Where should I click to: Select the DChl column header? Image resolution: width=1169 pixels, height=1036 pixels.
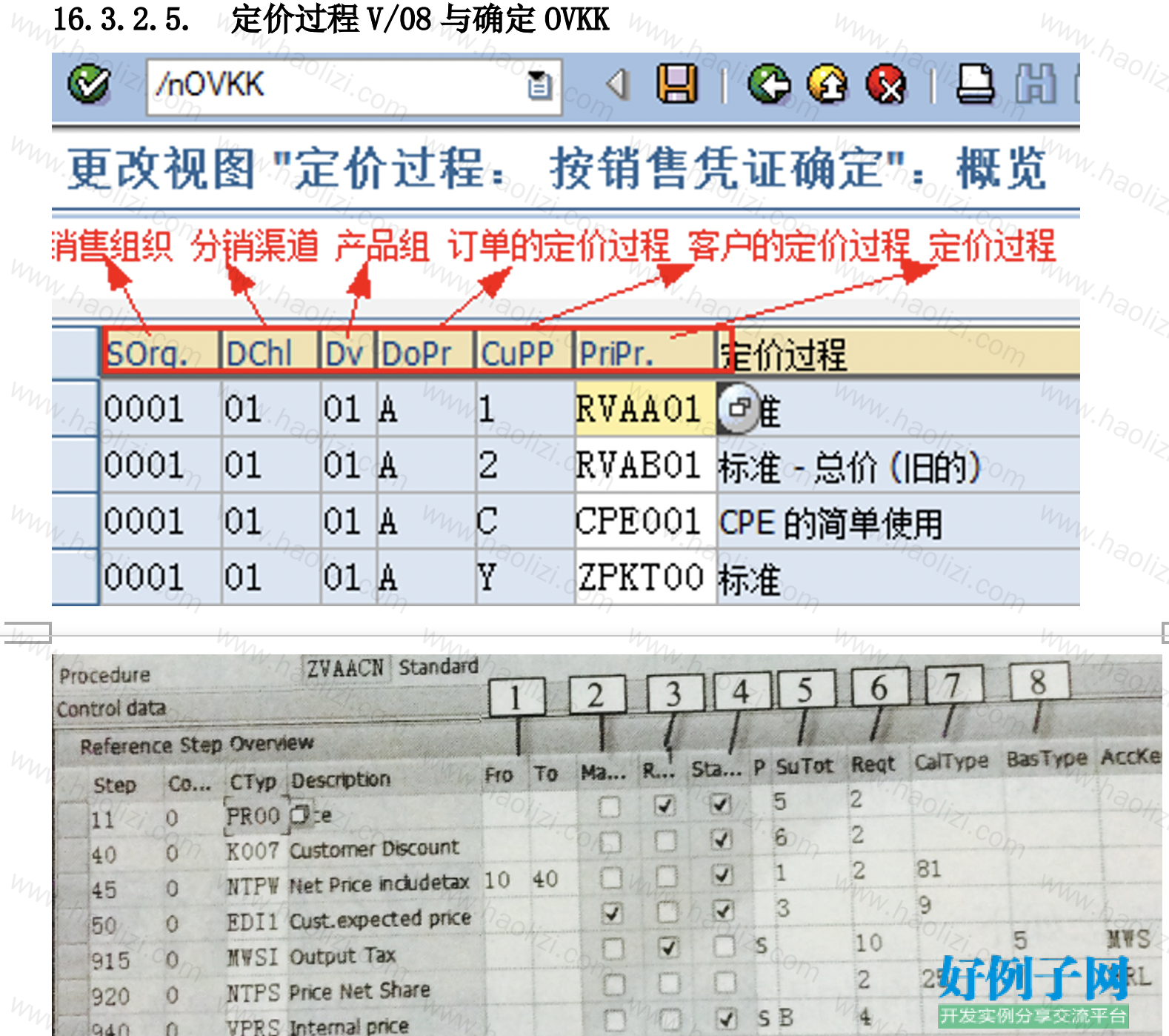270,353
